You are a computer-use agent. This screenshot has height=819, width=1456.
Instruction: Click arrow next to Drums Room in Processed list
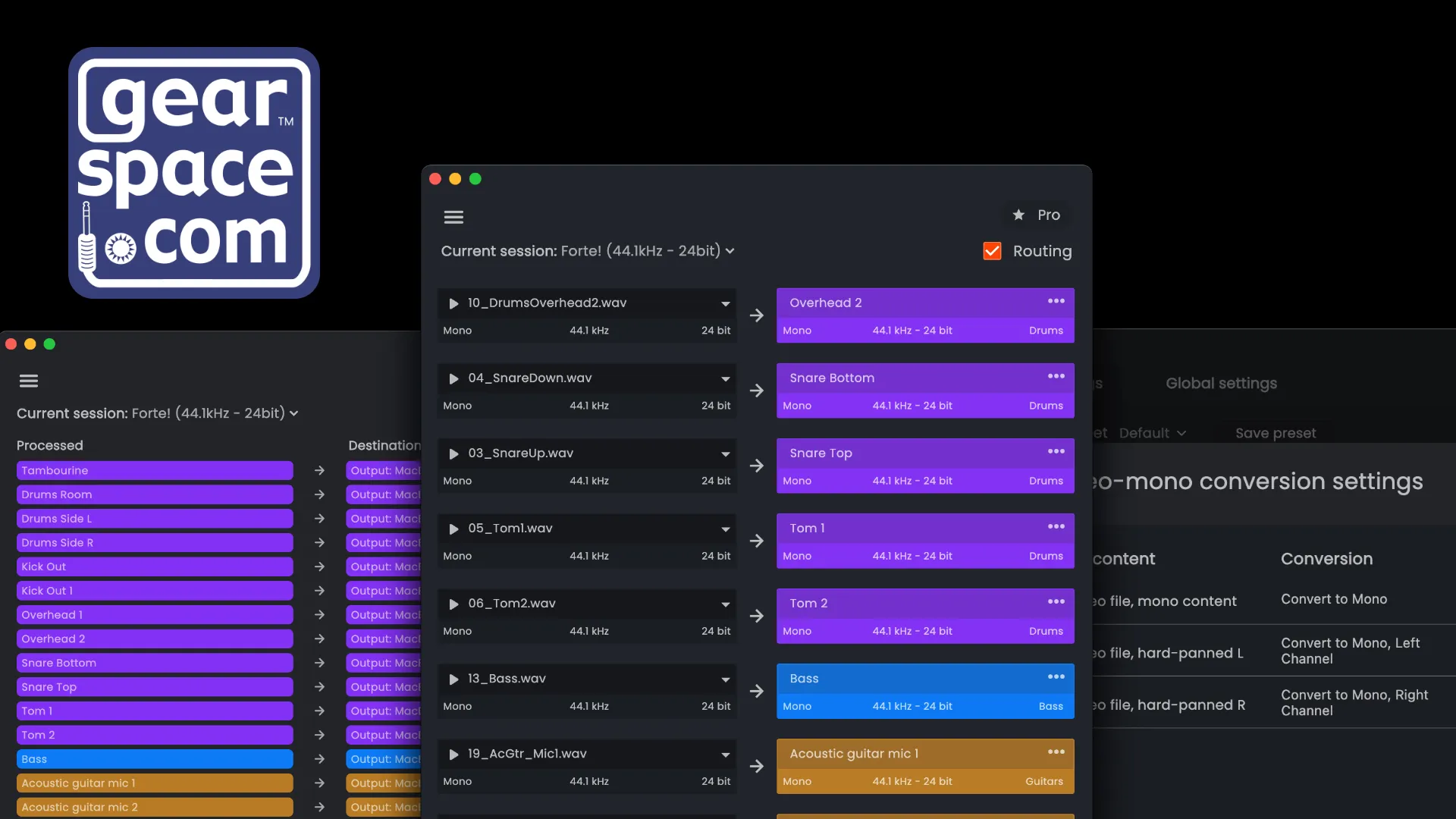point(319,494)
